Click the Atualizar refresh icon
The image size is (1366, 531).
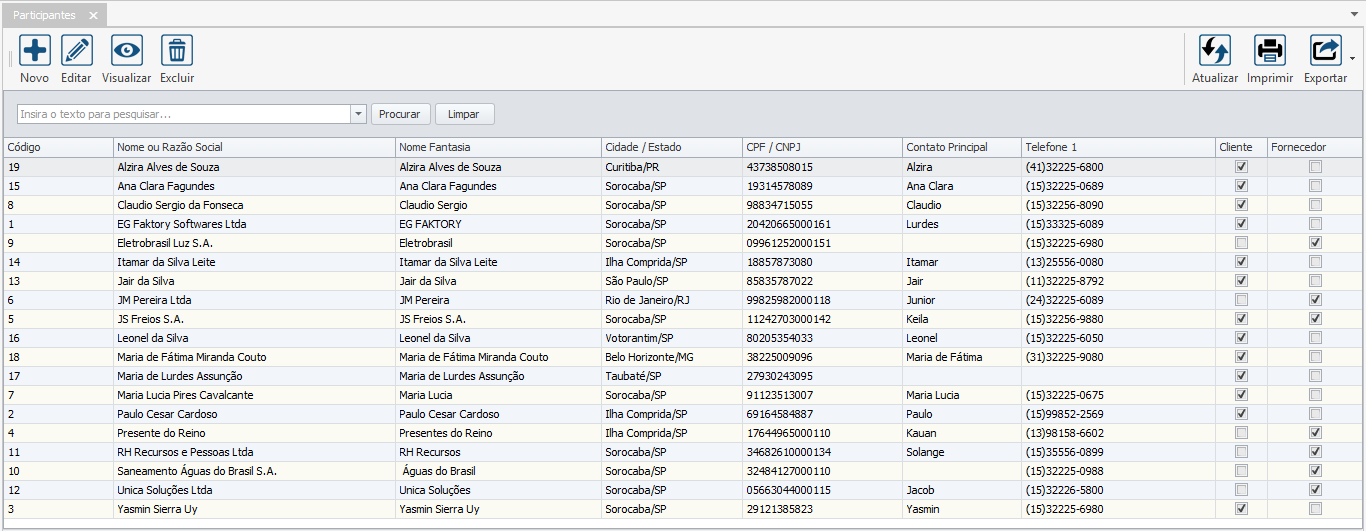(x=1215, y=50)
